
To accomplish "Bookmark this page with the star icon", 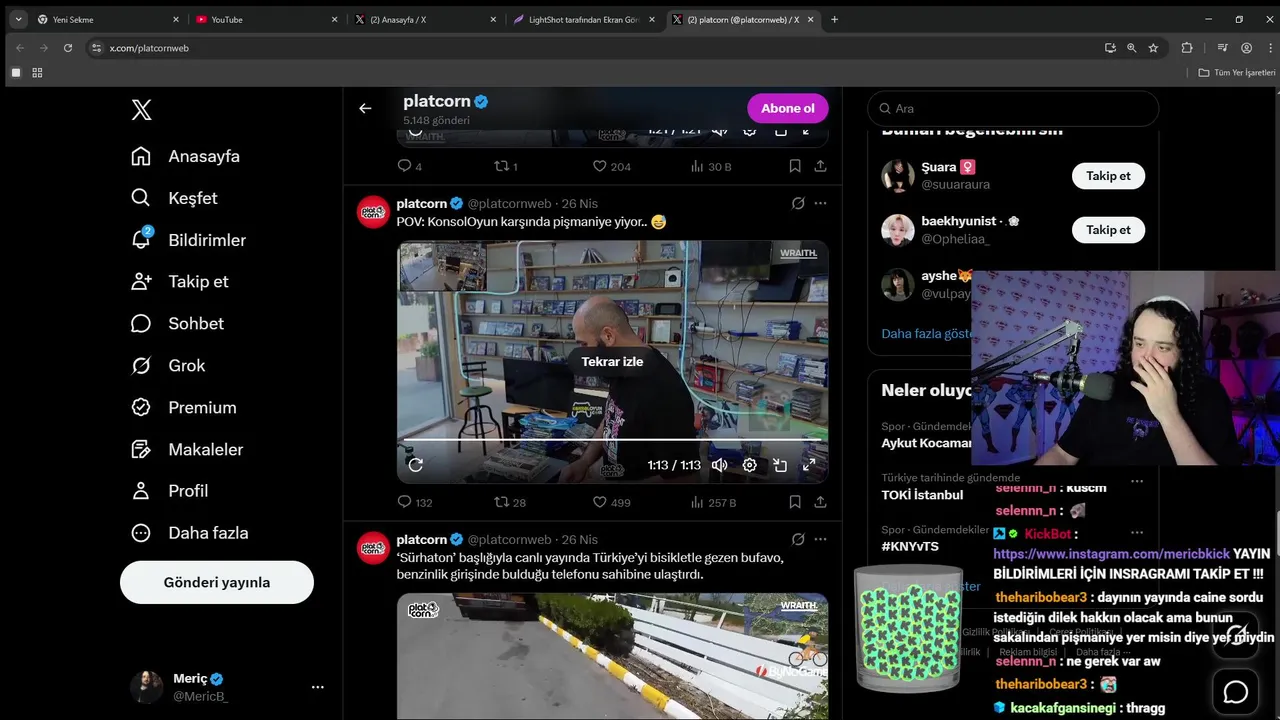I will coord(1153,47).
